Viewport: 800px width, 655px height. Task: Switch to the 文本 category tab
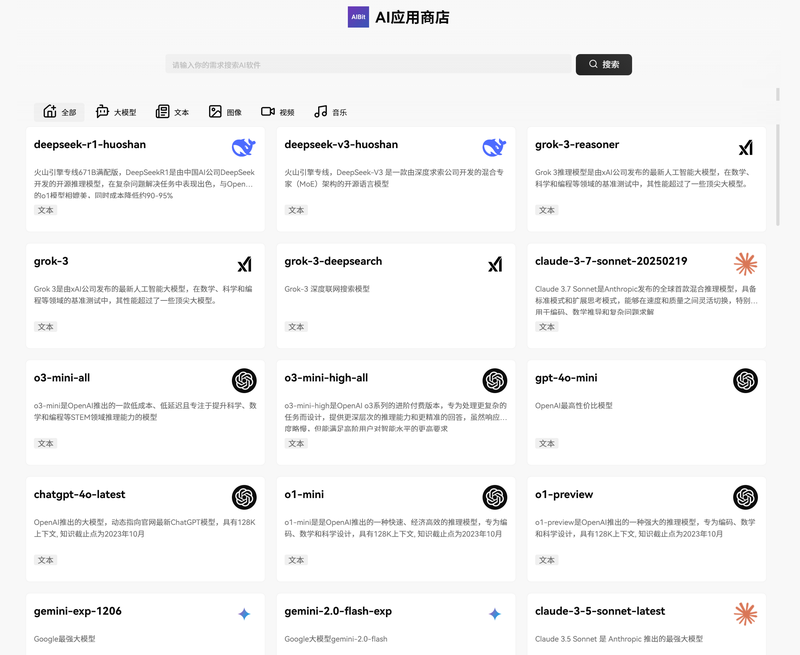coord(172,112)
